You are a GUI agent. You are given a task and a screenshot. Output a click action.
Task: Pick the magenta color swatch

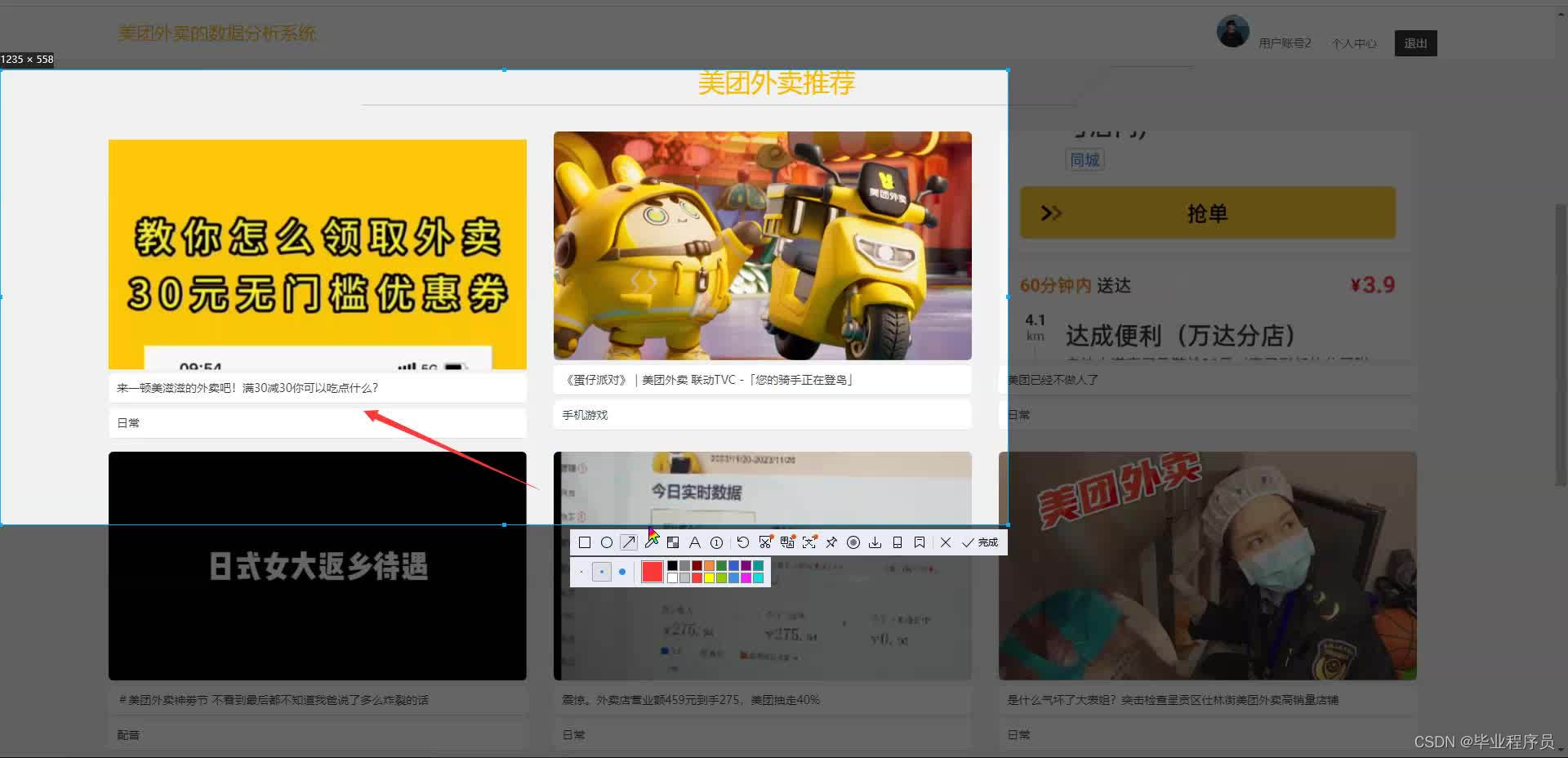tap(746, 578)
